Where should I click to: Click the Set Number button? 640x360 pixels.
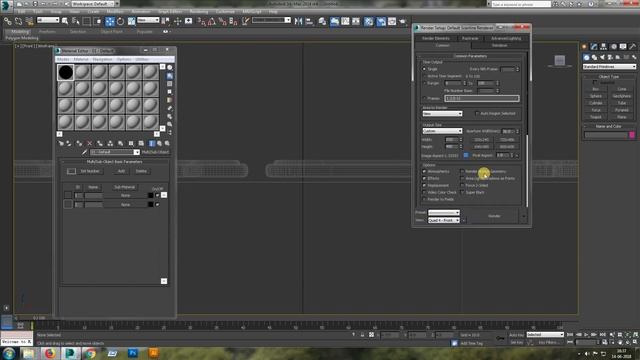[90, 171]
